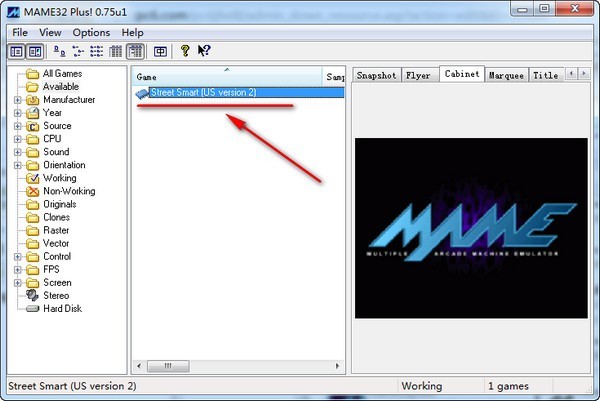Switch to small icons view
This screenshot has width=600, height=401.
[78, 51]
